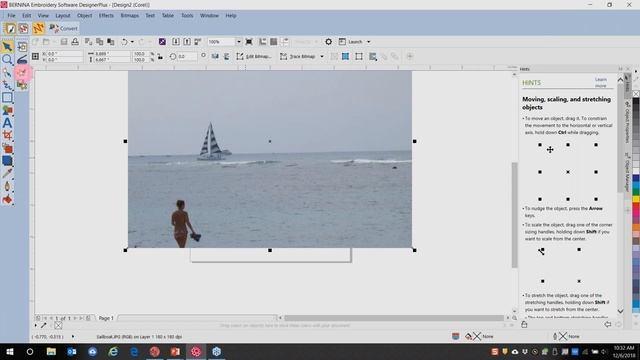640x360 pixels.
Task: Open the Object menu
Action: 84,16
